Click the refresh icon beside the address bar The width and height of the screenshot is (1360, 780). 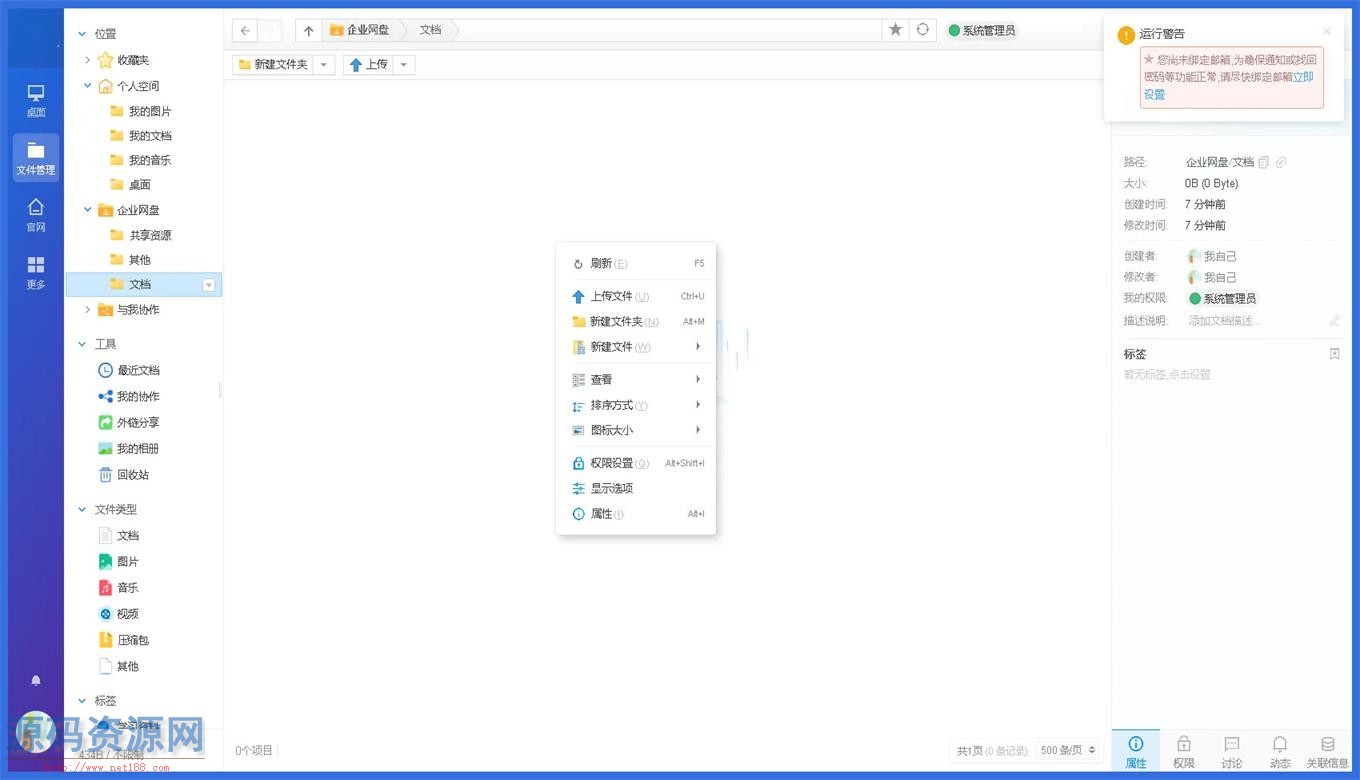point(921,30)
